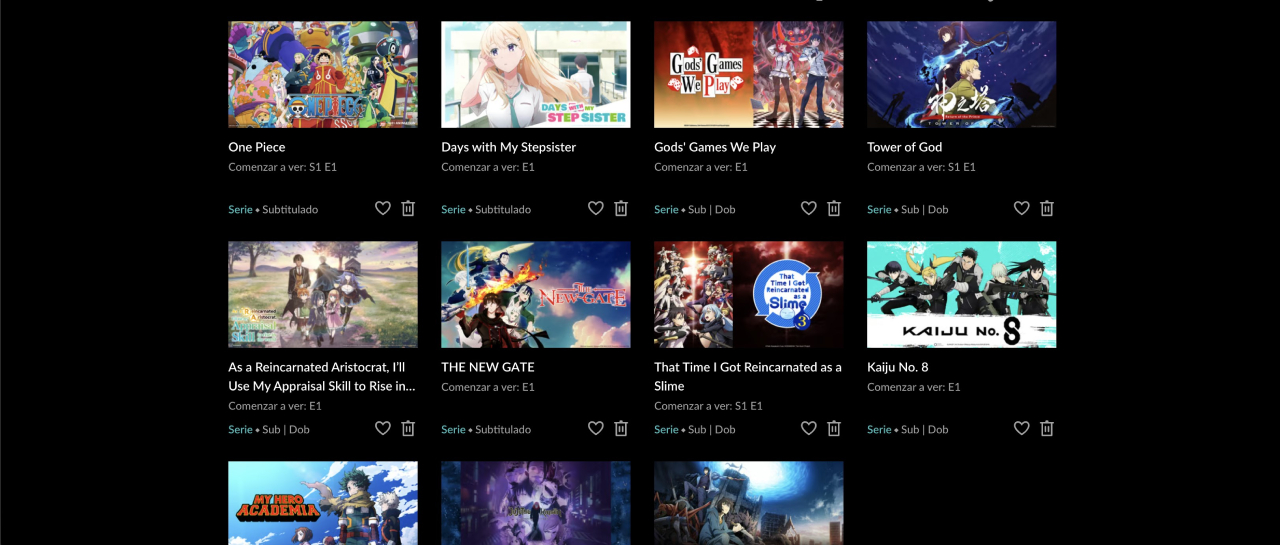Heart the That Time I Got Reincarnated as a Slime entry
1280x545 pixels.
click(808, 428)
